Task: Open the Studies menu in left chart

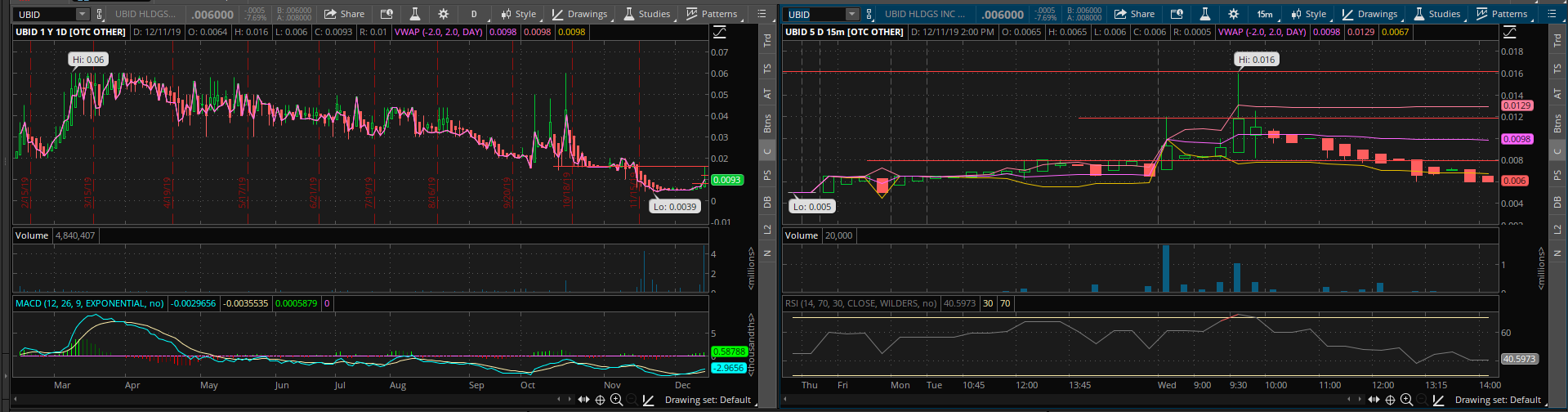Action: [x=646, y=14]
